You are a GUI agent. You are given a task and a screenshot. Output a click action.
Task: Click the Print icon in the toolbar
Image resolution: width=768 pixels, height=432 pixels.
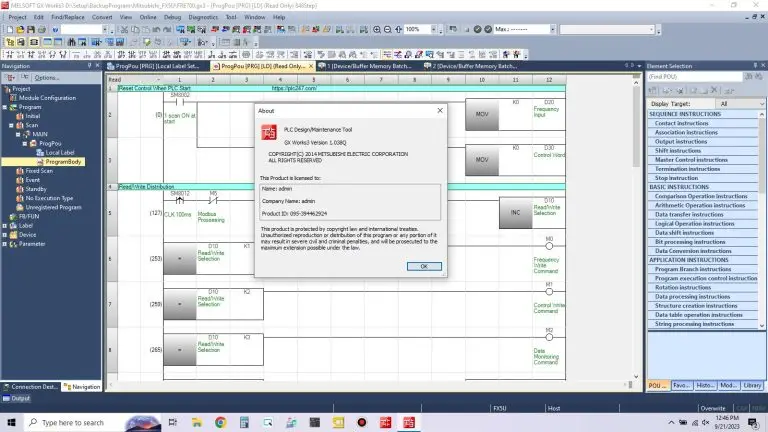pyautogui.click(x=42, y=29)
